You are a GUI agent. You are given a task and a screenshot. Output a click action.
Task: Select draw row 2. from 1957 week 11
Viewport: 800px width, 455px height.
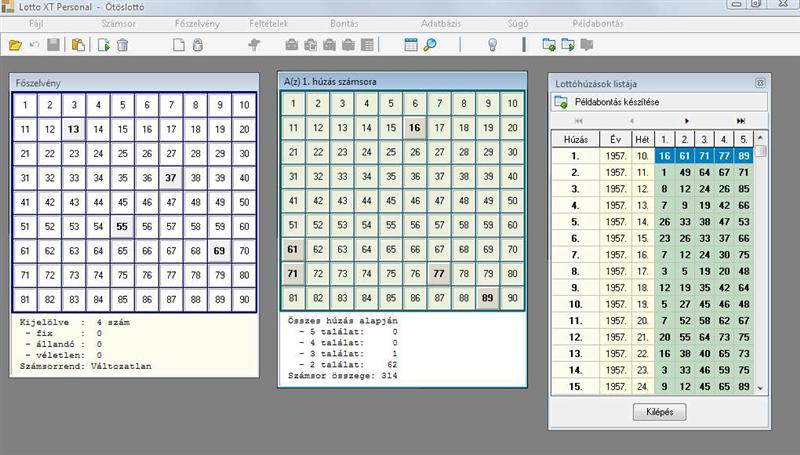pos(652,172)
